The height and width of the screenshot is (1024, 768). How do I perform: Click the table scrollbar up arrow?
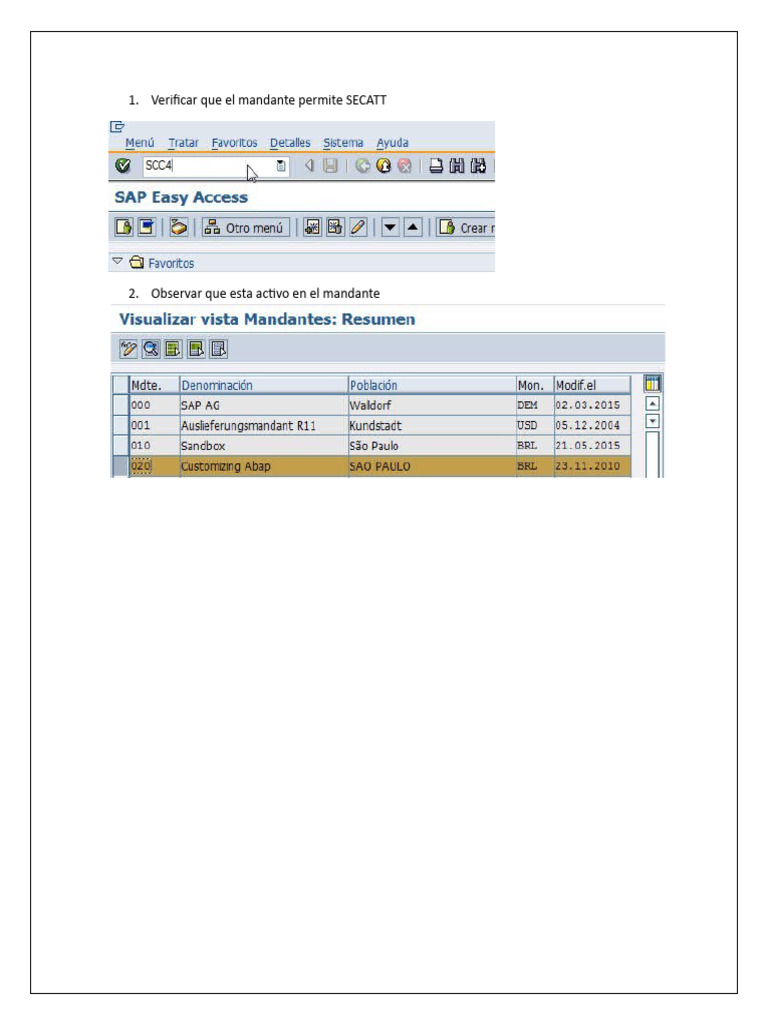(652, 404)
